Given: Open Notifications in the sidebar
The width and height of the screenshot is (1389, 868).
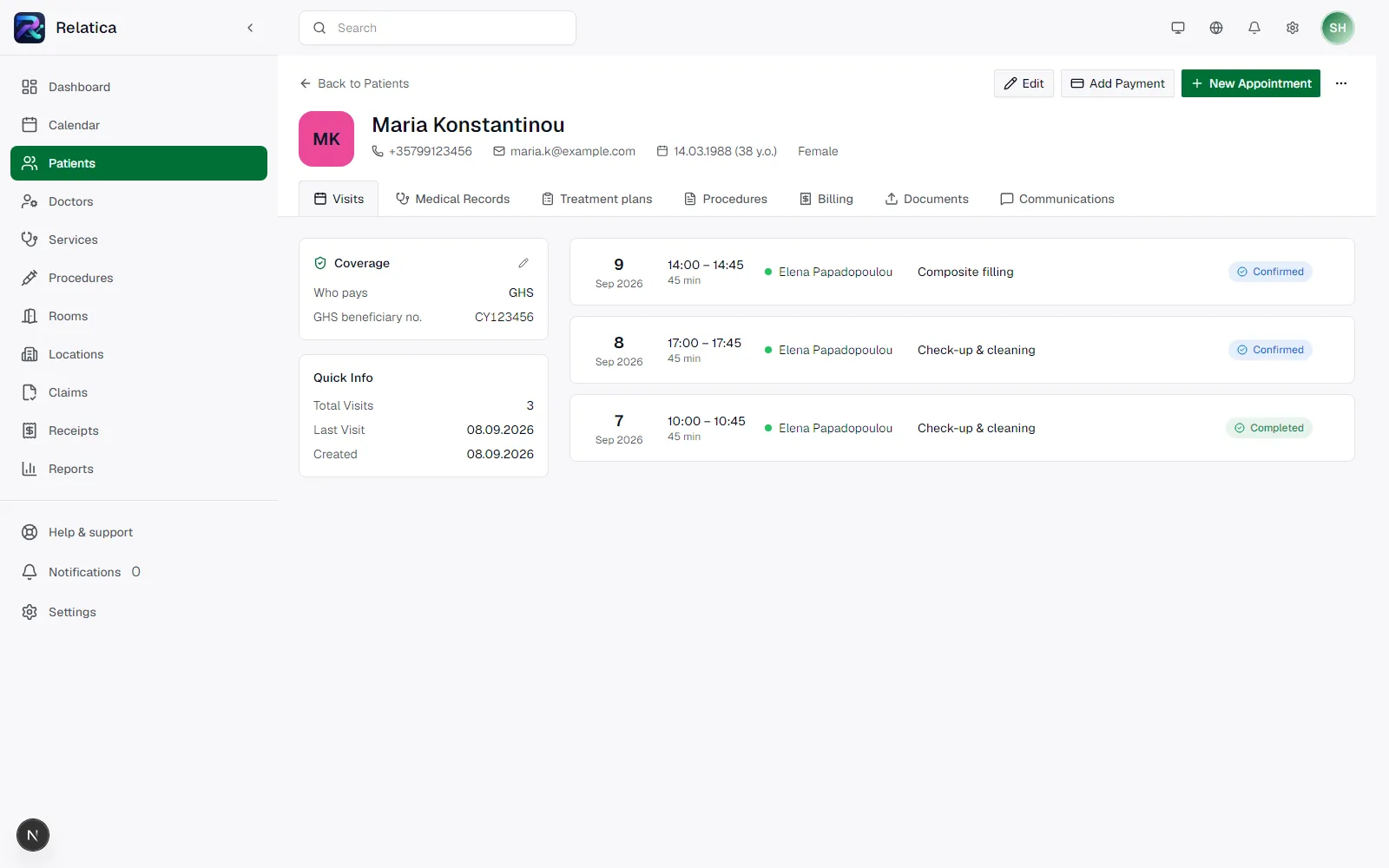Looking at the screenshot, I should tap(139, 572).
